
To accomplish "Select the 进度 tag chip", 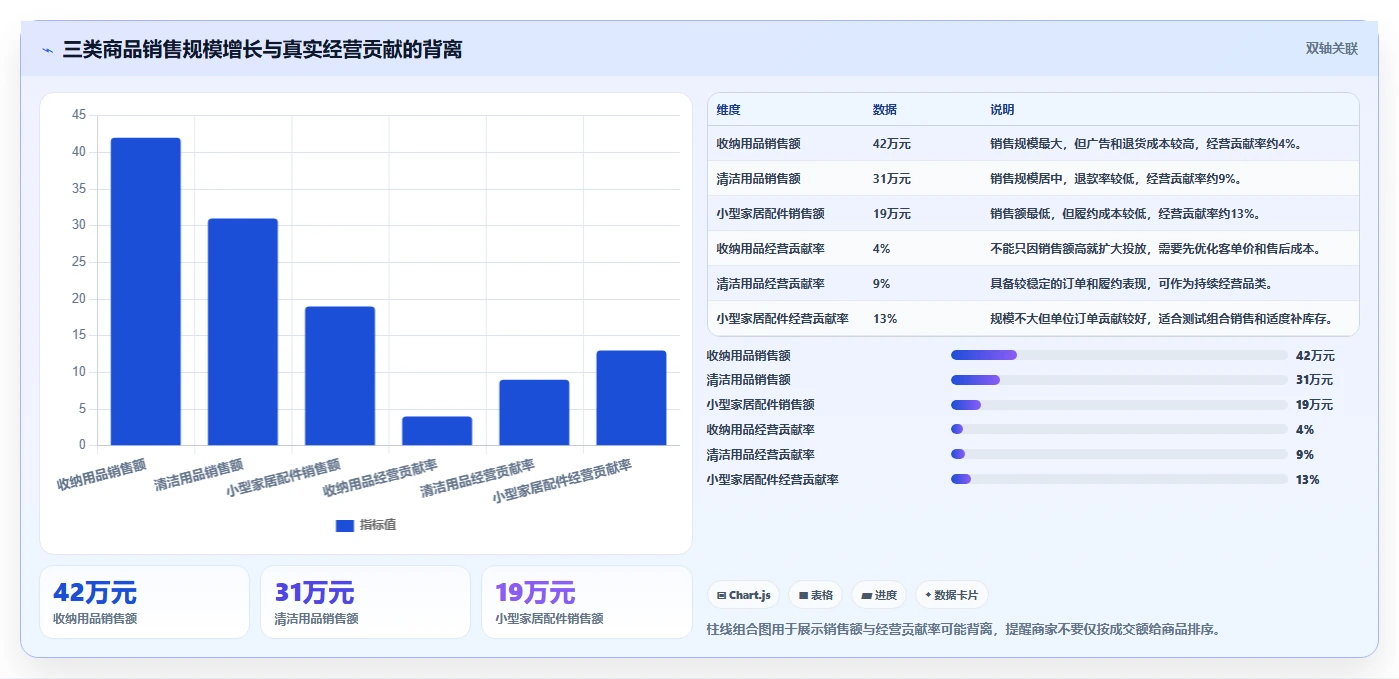I will click(x=879, y=595).
